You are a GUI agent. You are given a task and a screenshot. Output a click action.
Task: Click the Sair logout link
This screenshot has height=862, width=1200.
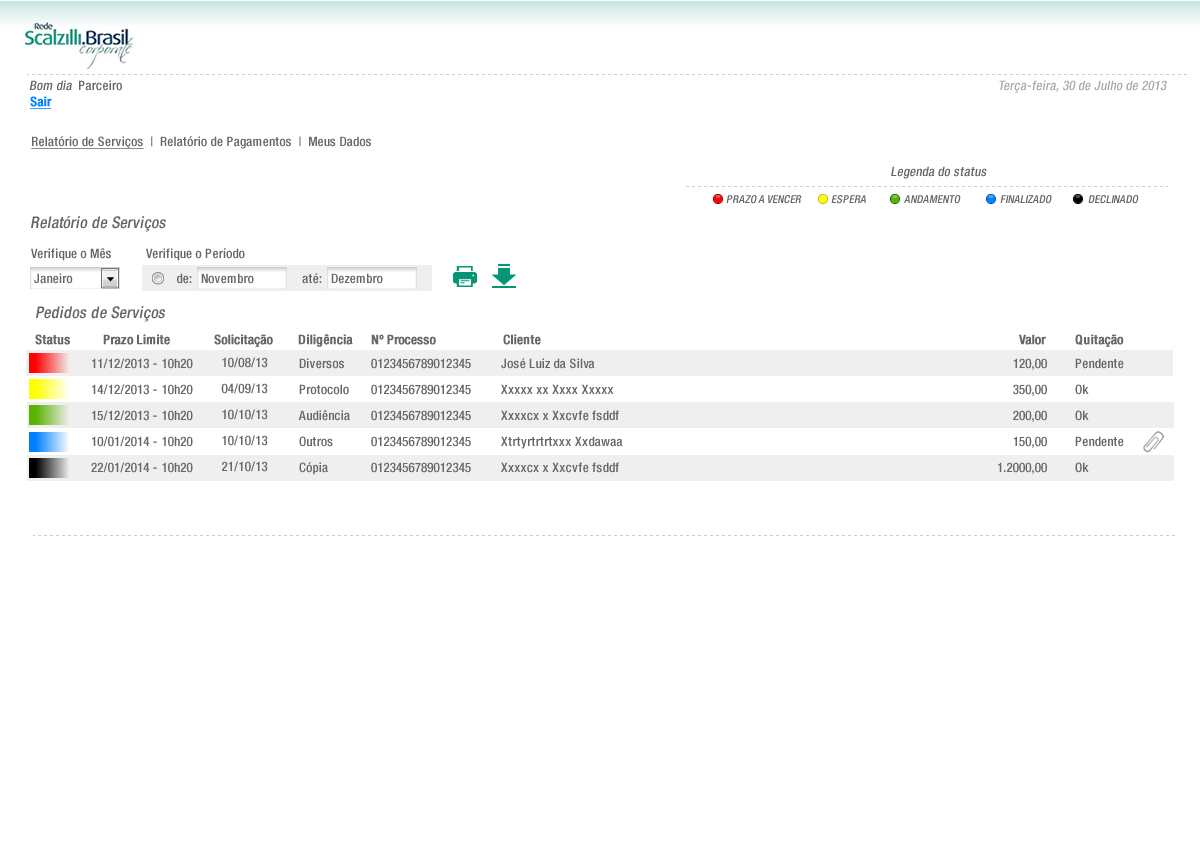(41, 102)
